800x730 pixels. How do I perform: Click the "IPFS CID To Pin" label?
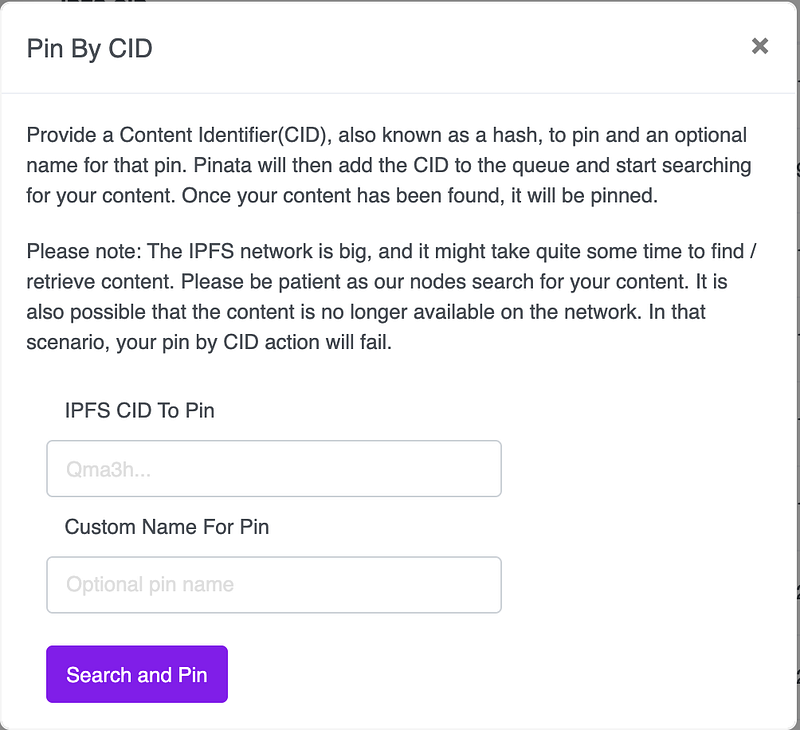click(x=139, y=410)
